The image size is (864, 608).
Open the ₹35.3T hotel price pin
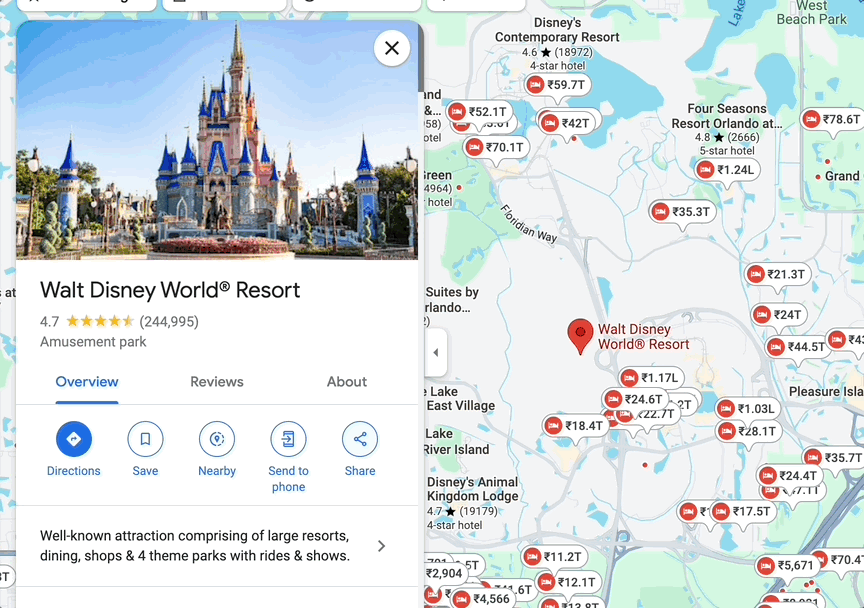pyautogui.click(x=683, y=212)
